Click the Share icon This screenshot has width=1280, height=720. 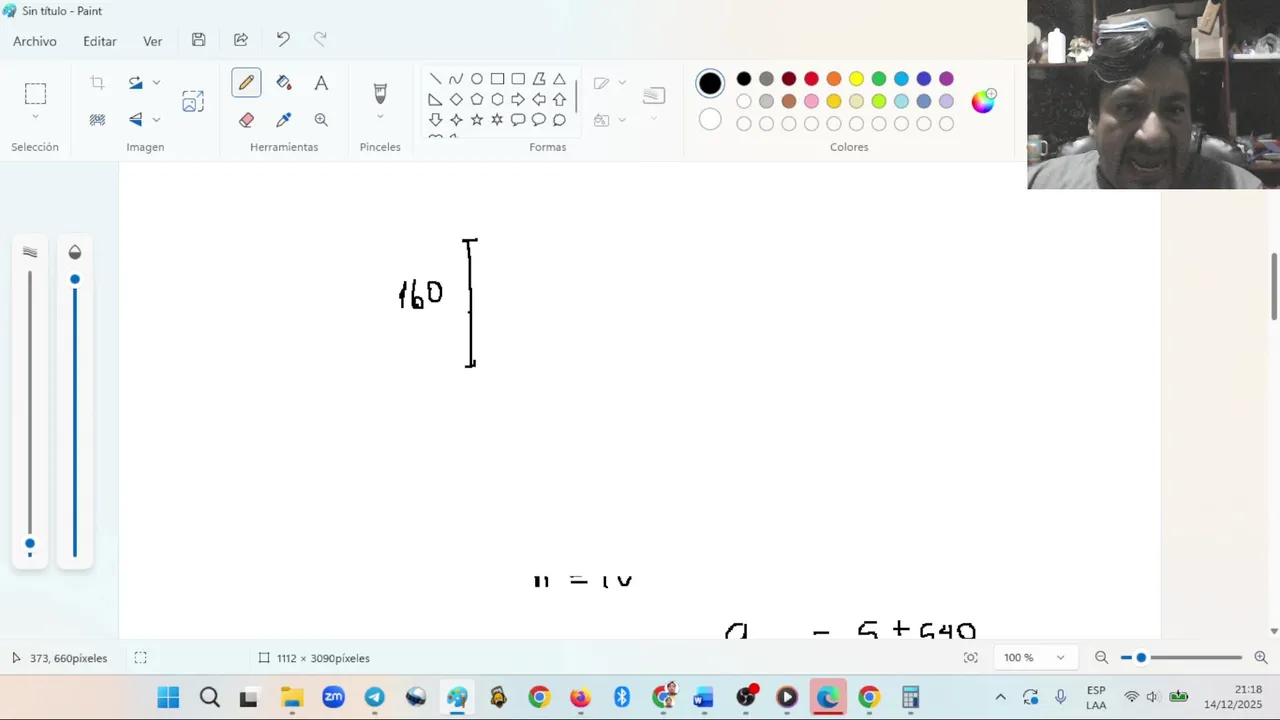coord(241,40)
